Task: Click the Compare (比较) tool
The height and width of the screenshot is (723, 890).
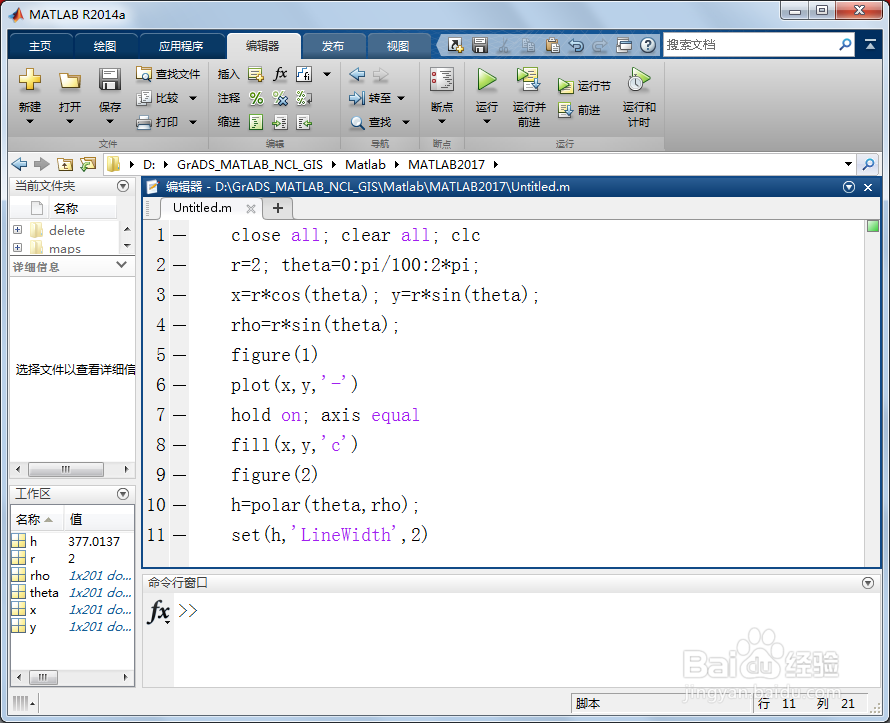Action: pyautogui.click(x=159, y=98)
